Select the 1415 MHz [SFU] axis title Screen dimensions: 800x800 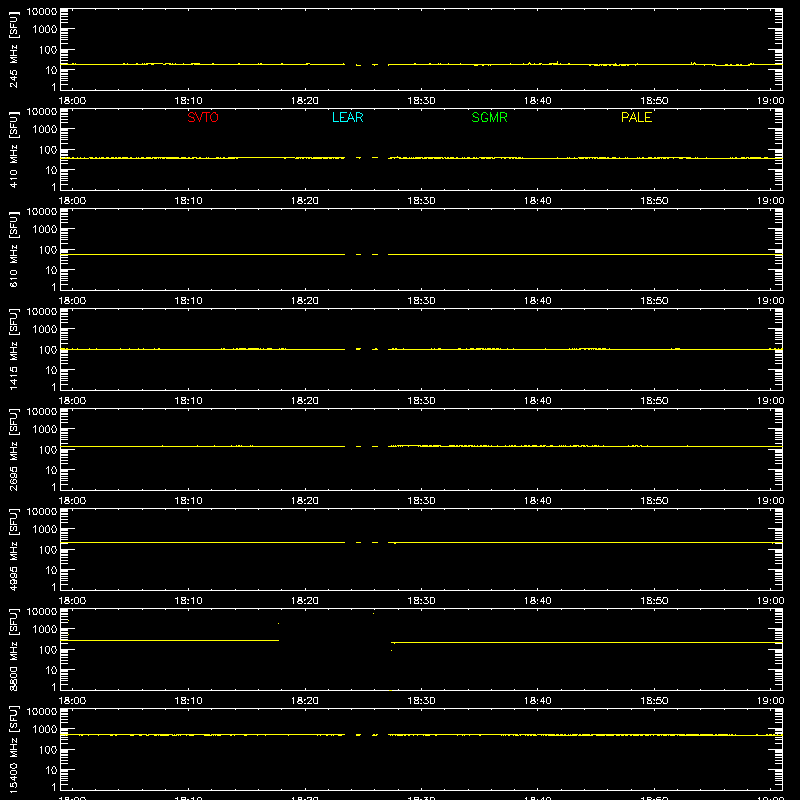pyautogui.click(x=13, y=349)
